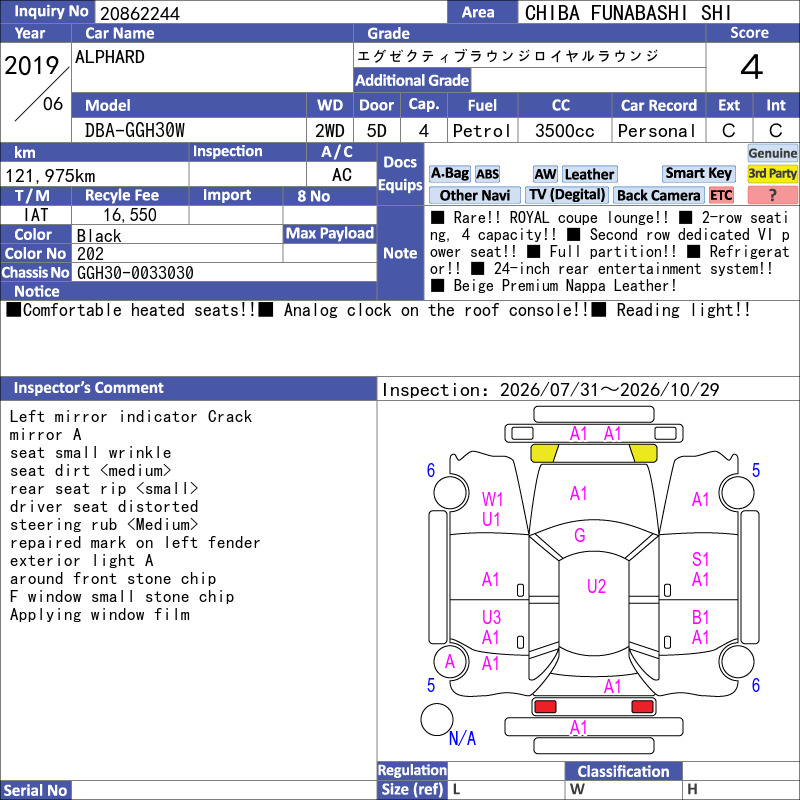Click the Smart Key badge
Screen dimensions: 800x800
tap(698, 173)
